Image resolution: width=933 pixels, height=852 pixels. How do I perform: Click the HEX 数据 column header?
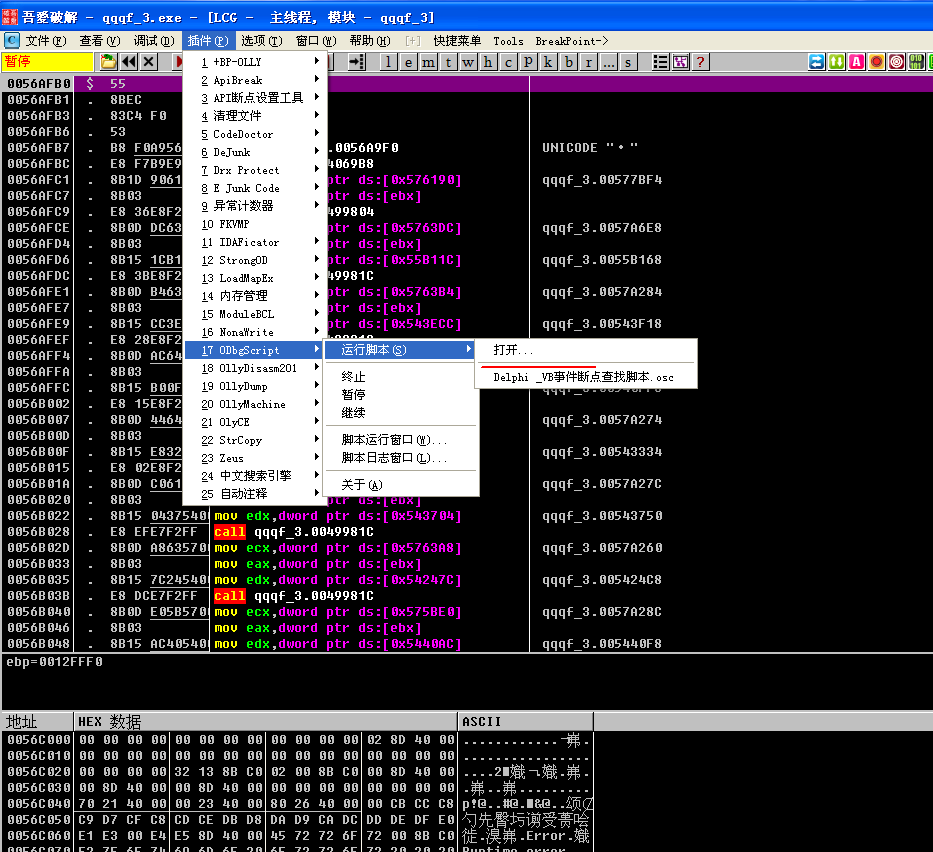pos(265,722)
